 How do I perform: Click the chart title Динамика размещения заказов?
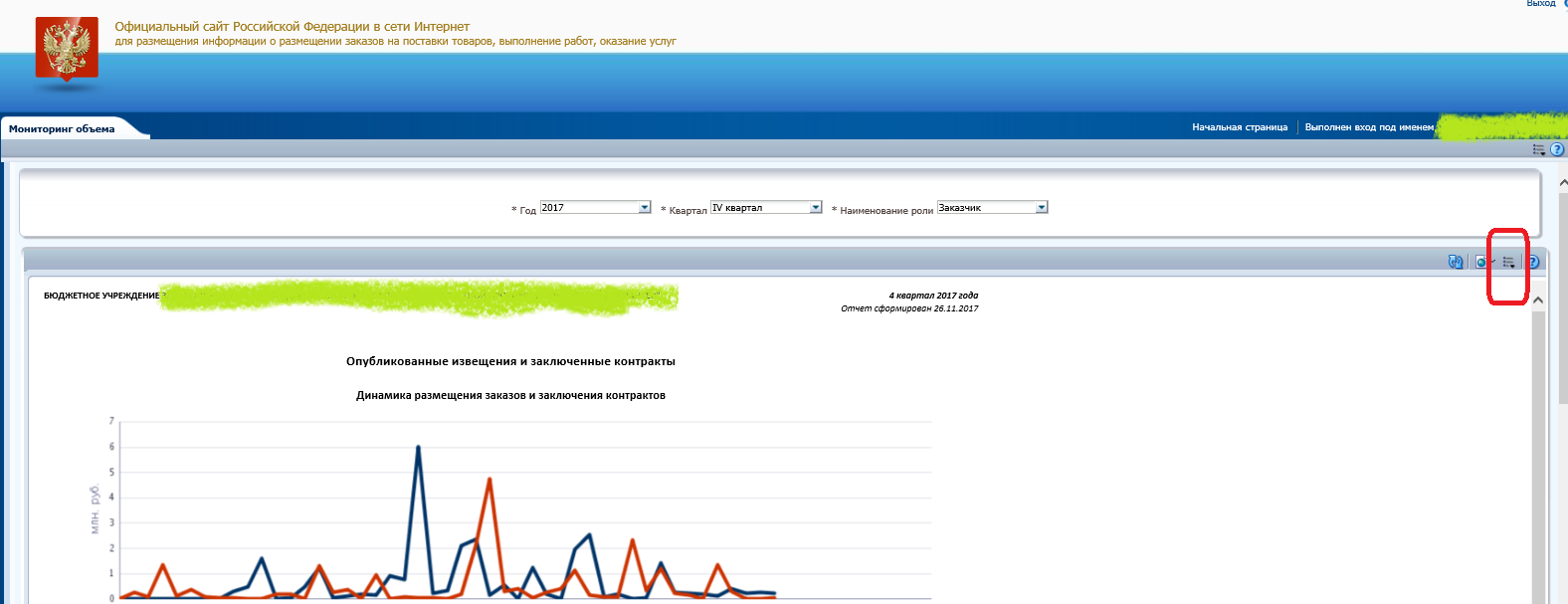(510, 395)
